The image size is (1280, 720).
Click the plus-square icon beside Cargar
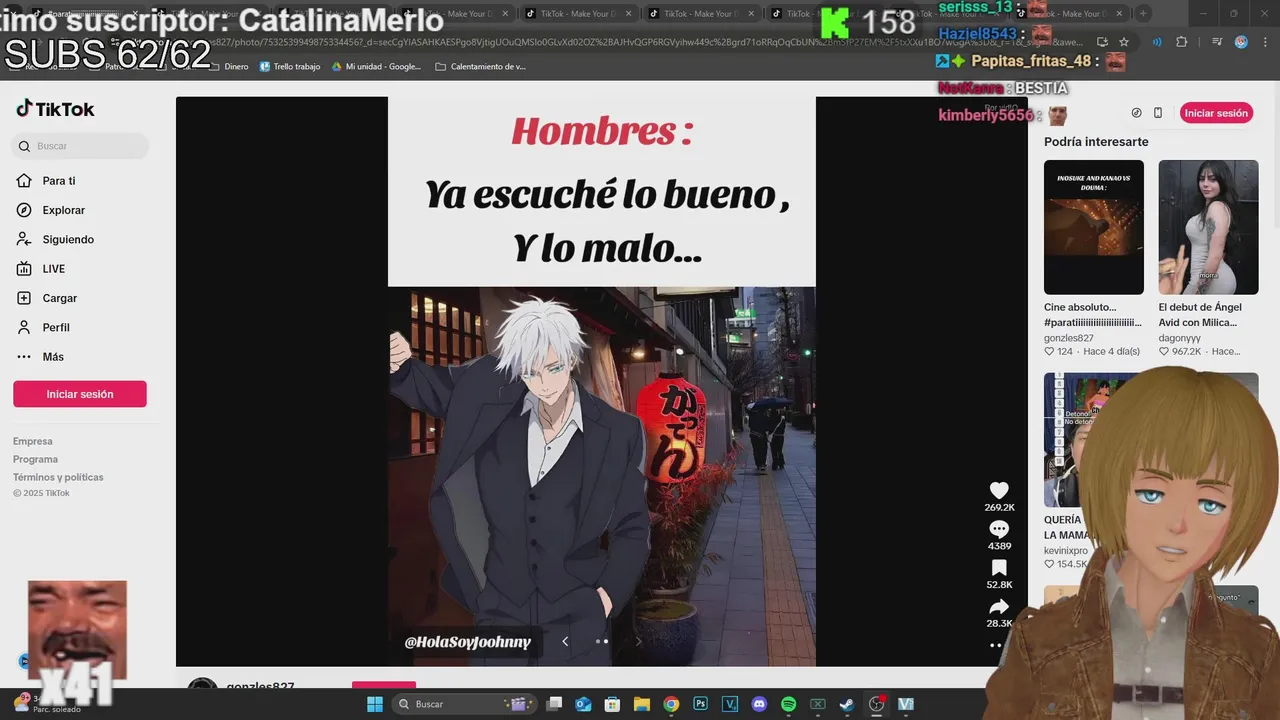point(24,298)
